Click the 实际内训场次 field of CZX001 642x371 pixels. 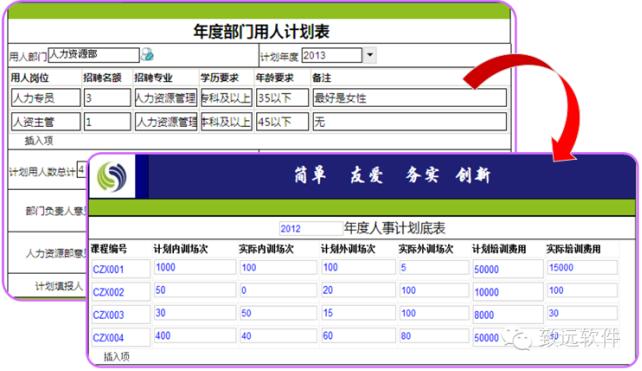tap(278, 267)
